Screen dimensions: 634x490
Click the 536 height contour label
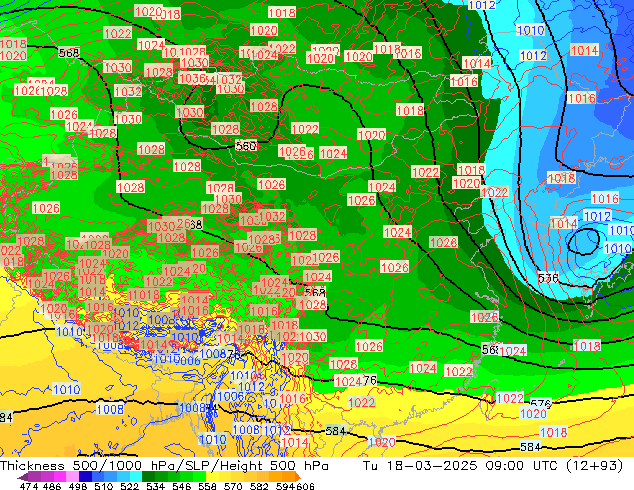(548, 278)
